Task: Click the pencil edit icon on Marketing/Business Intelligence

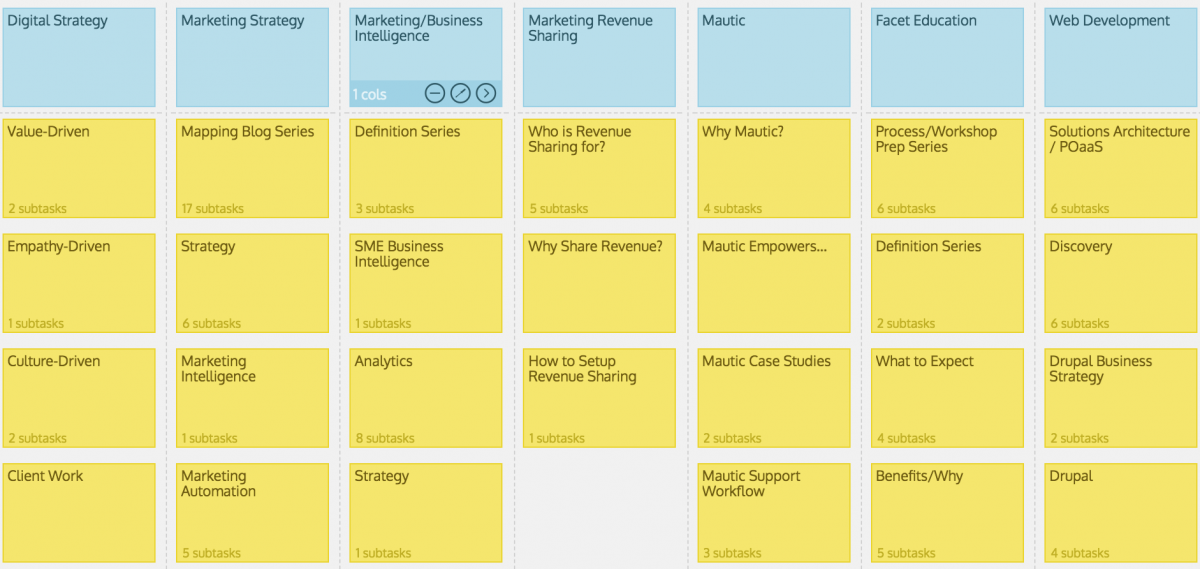Action: point(460,94)
